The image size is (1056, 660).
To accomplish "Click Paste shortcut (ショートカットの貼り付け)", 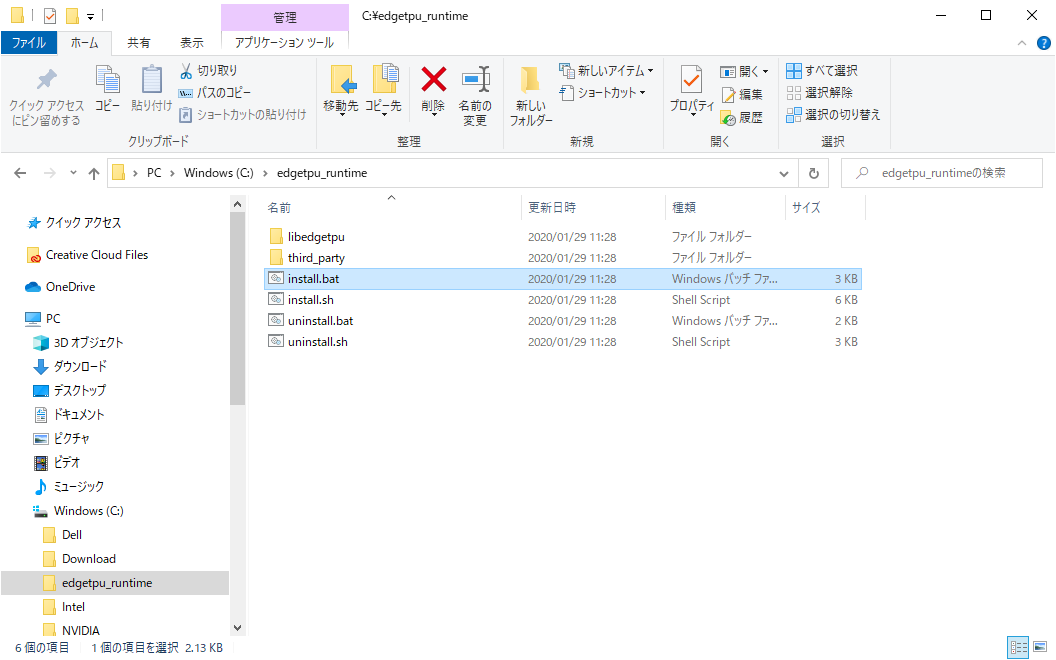I will coord(242,115).
